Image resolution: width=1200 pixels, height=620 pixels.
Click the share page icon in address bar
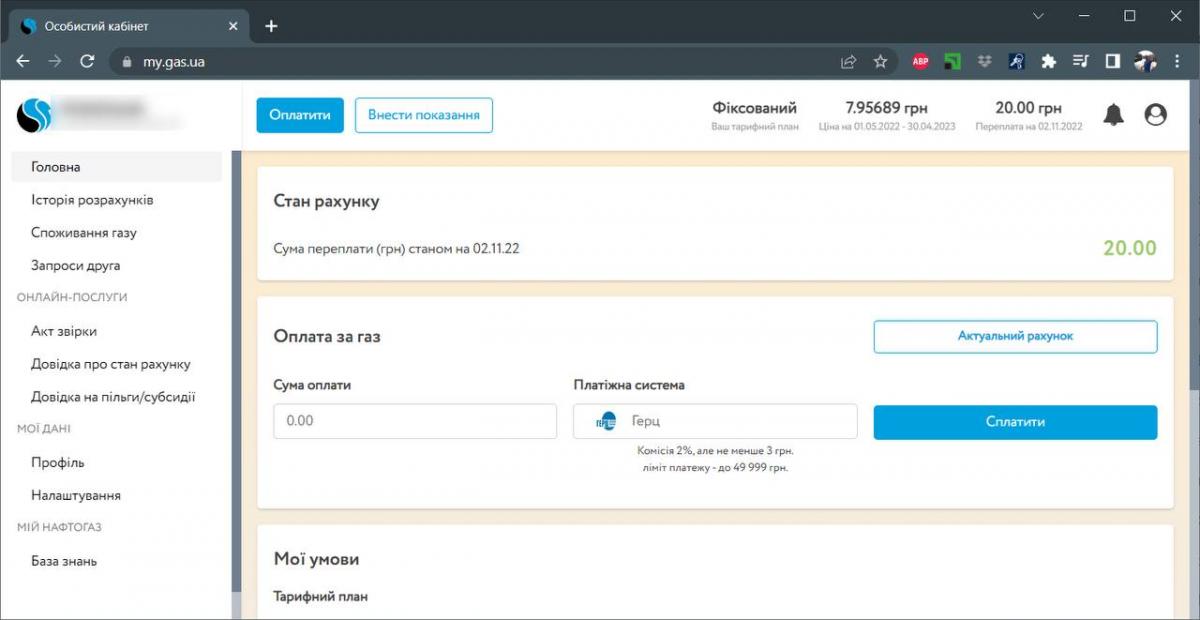[x=848, y=61]
